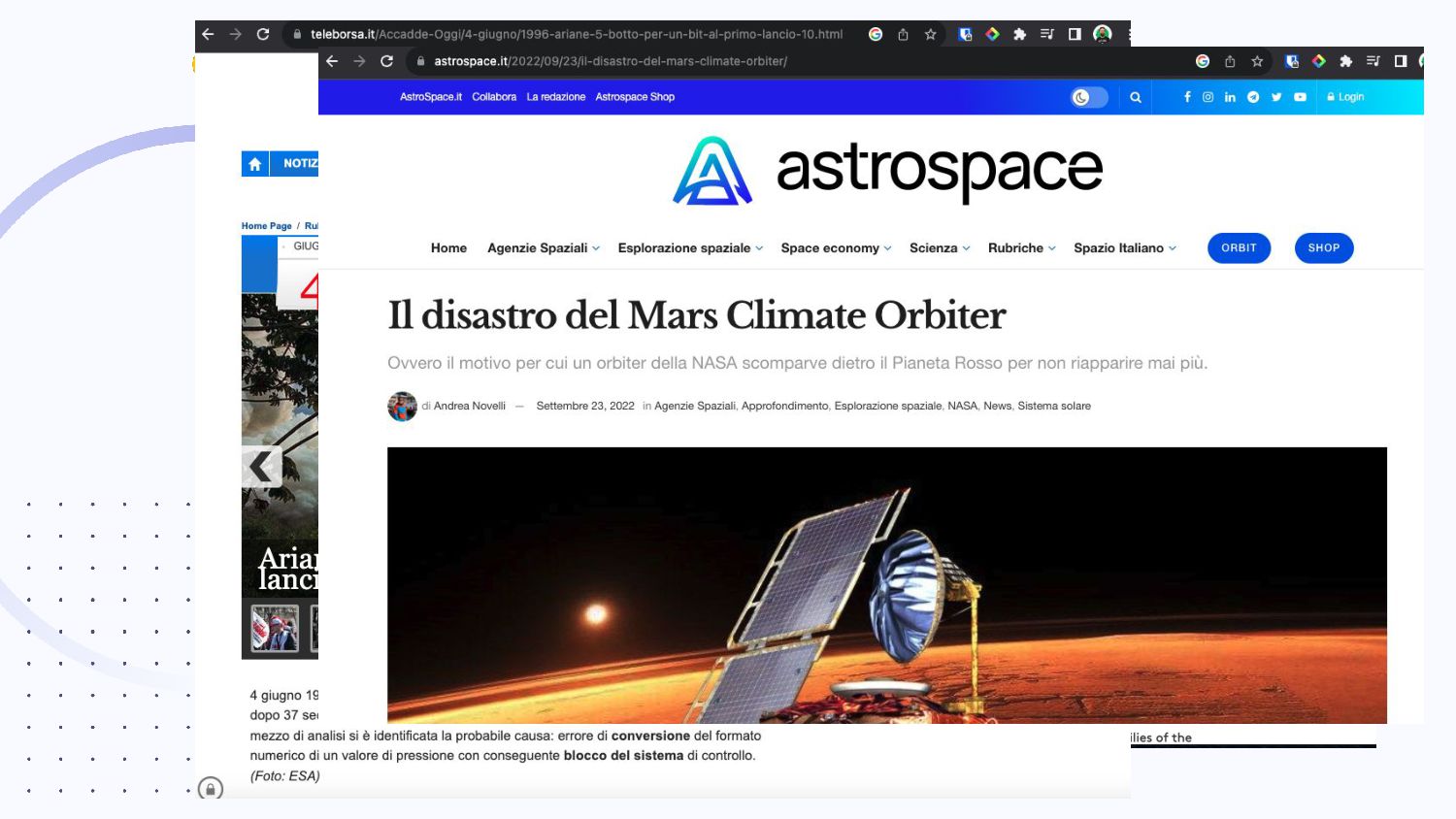Click date Settembre 23, 2022
Image resolution: width=1456 pixels, height=819 pixels.
tap(585, 407)
